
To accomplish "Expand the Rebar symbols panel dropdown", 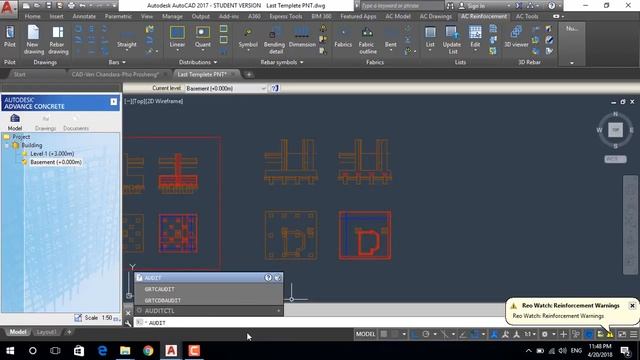I will 302,62.
